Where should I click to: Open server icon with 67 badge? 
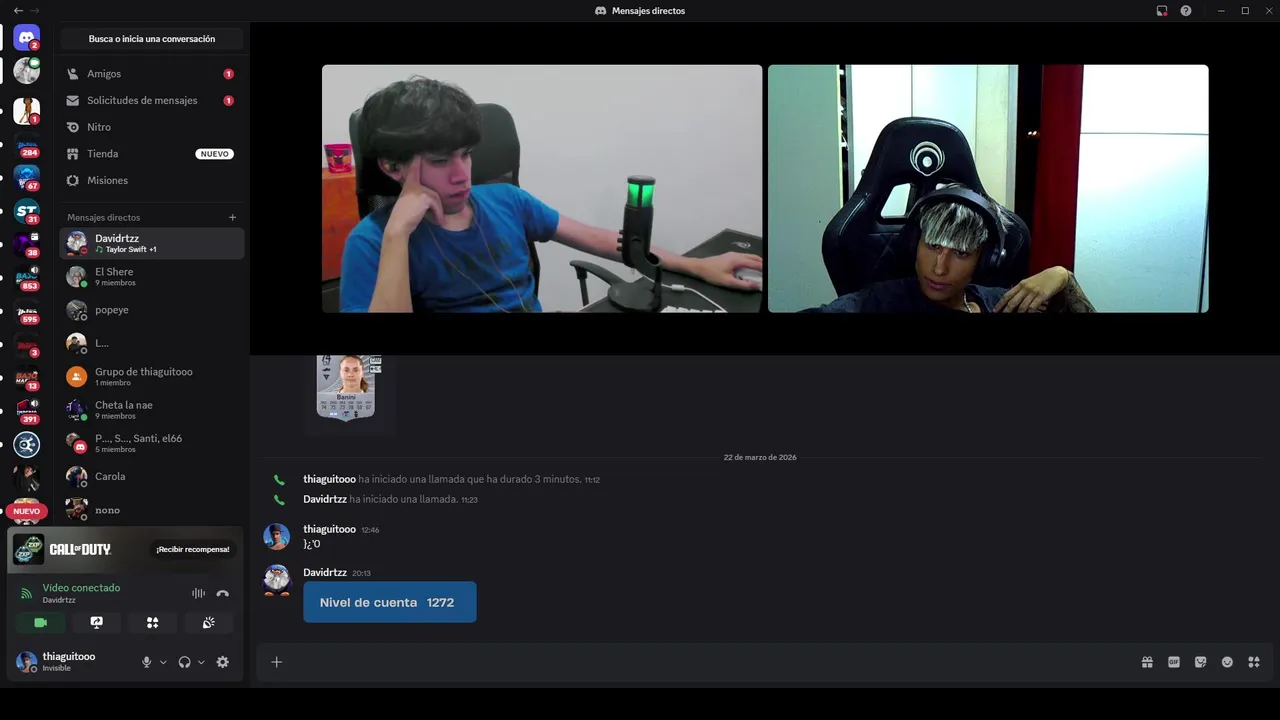26,178
